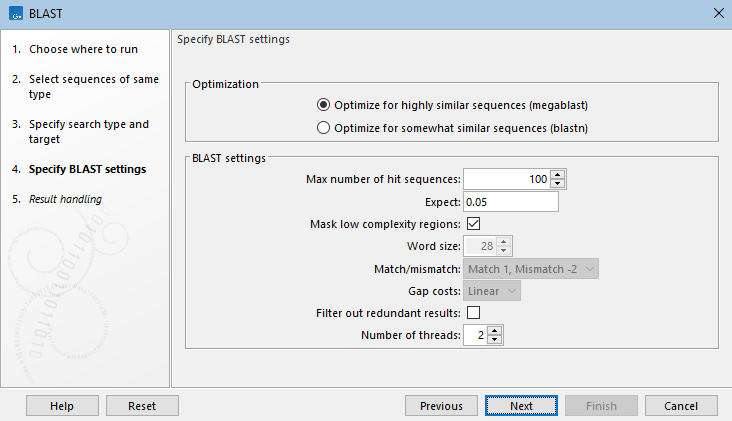Open the Match/mismatch dropdown
Viewport: 732px width, 421px height.
[531, 269]
